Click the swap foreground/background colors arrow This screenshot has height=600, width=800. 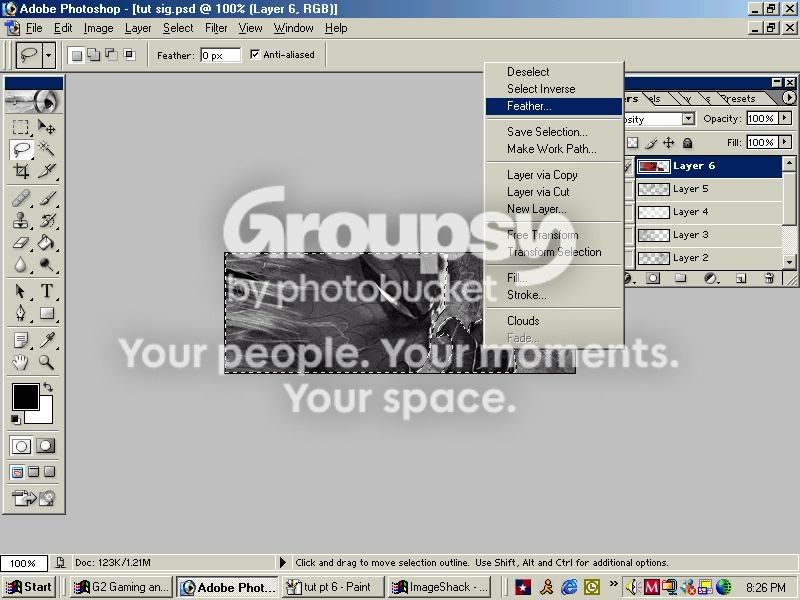pos(47,387)
